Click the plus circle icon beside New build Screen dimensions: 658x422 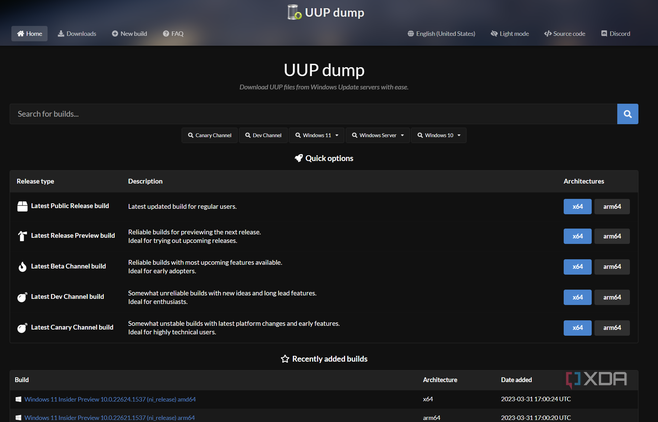pos(115,34)
